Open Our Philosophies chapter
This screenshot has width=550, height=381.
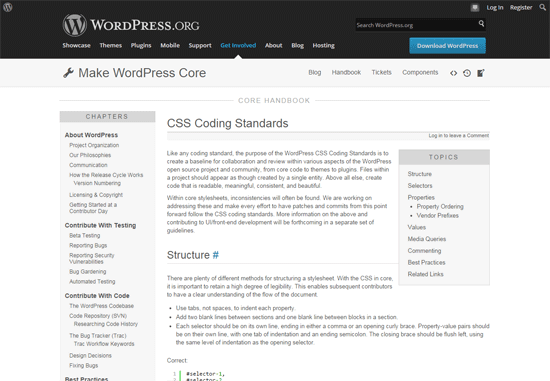tap(90, 155)
